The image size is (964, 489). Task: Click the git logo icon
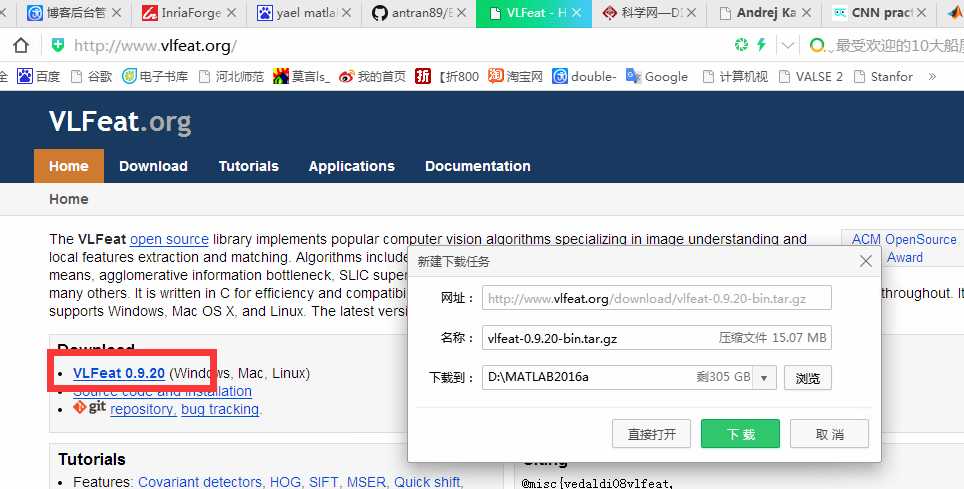89,407
